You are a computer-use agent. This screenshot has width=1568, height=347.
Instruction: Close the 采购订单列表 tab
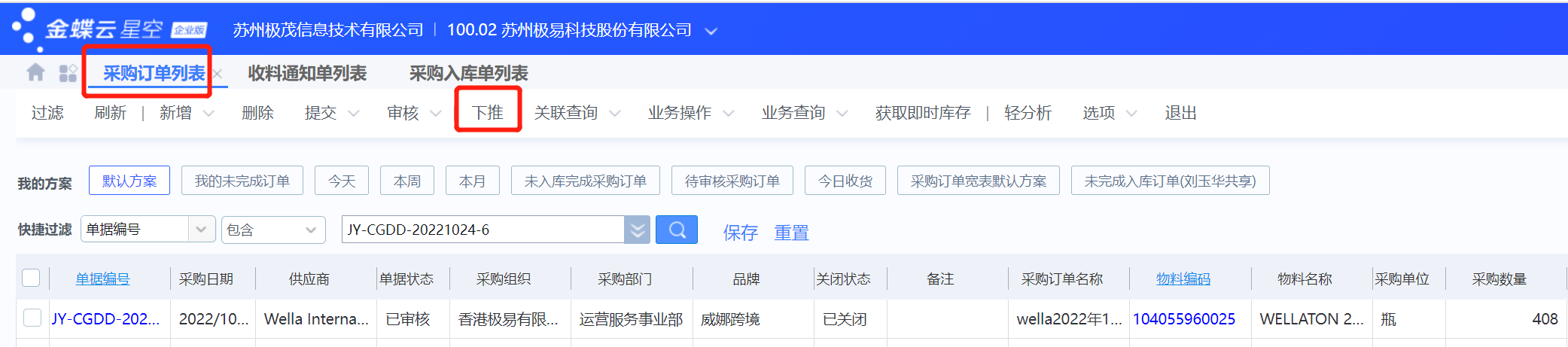point(218,74)
